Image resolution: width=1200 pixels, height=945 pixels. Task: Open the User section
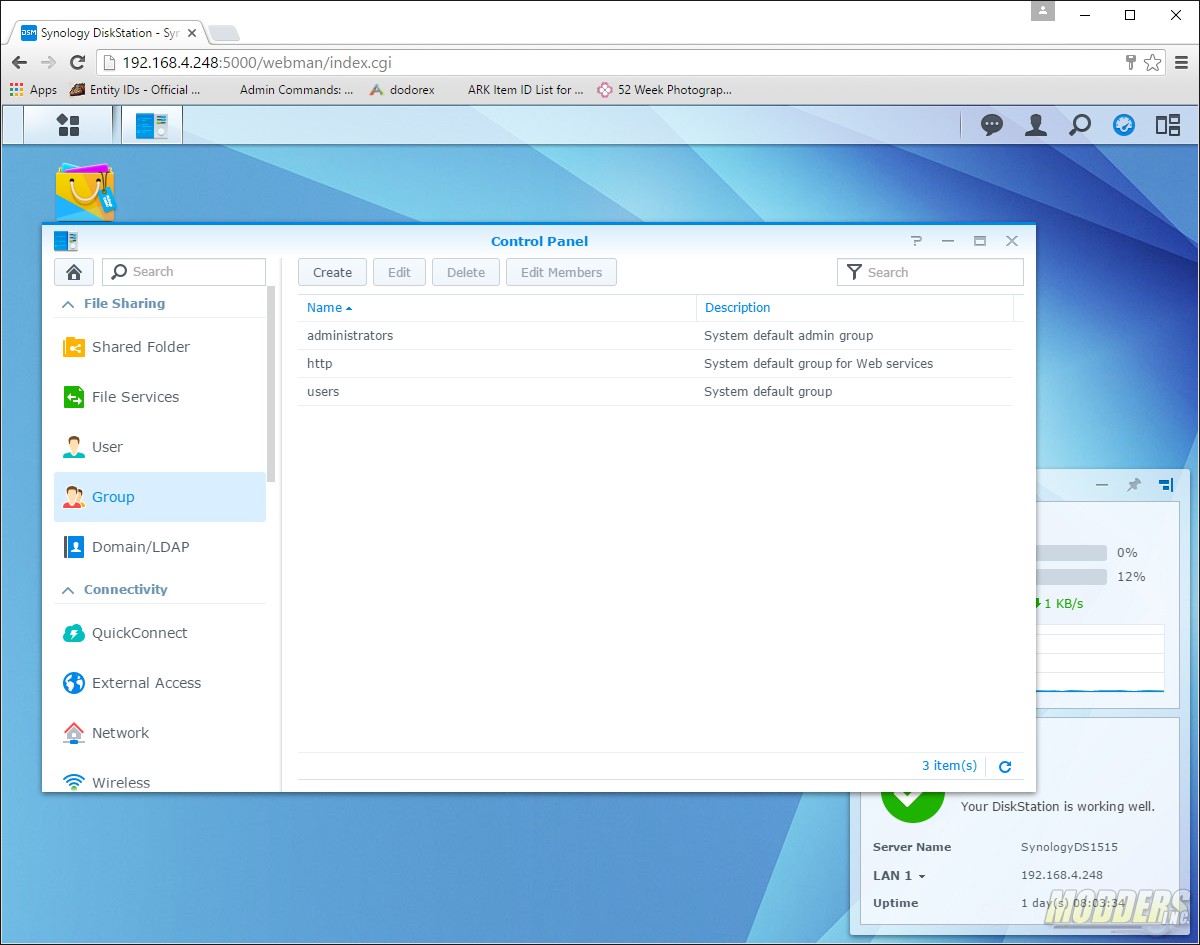pos(160,447)
